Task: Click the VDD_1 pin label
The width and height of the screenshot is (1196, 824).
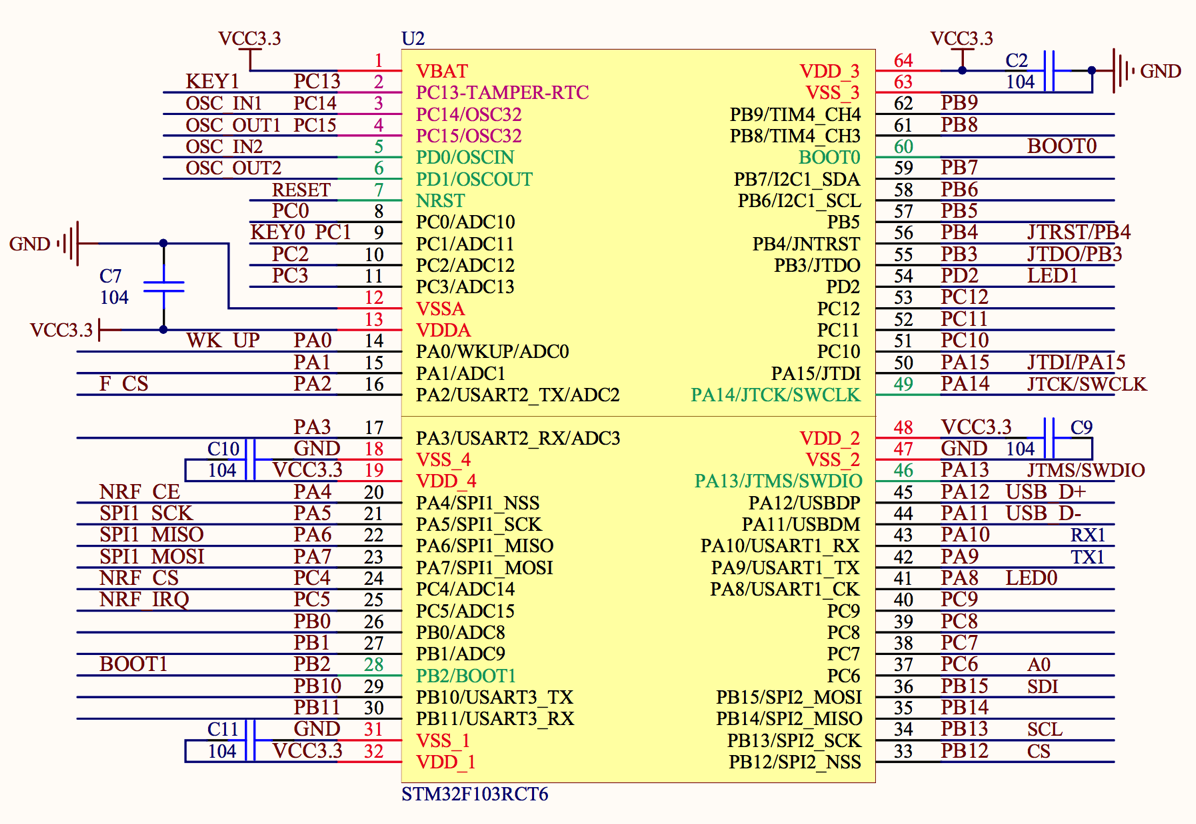Action: [445, 761]
